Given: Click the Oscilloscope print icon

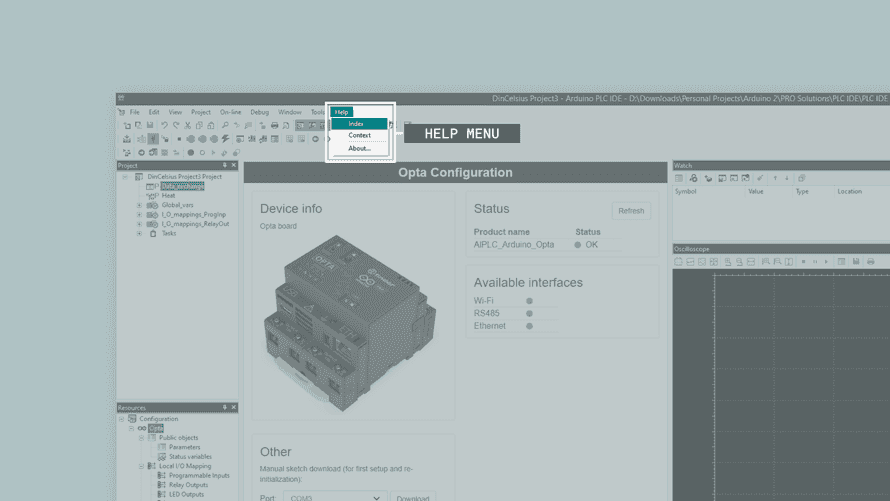Looking at the screenshot, I should [871, 262].
